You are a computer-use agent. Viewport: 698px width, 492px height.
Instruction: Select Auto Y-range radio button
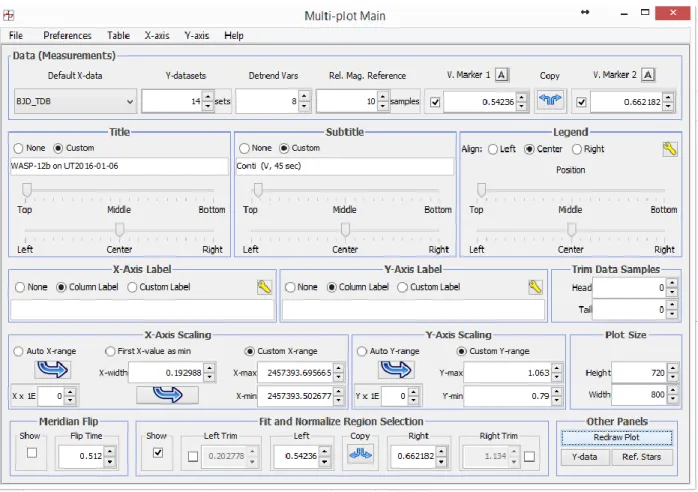tap(361, 351)
